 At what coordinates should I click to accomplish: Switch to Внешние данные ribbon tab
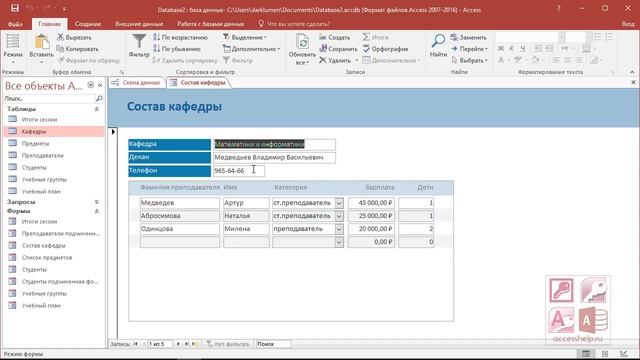tap(139, 24)
